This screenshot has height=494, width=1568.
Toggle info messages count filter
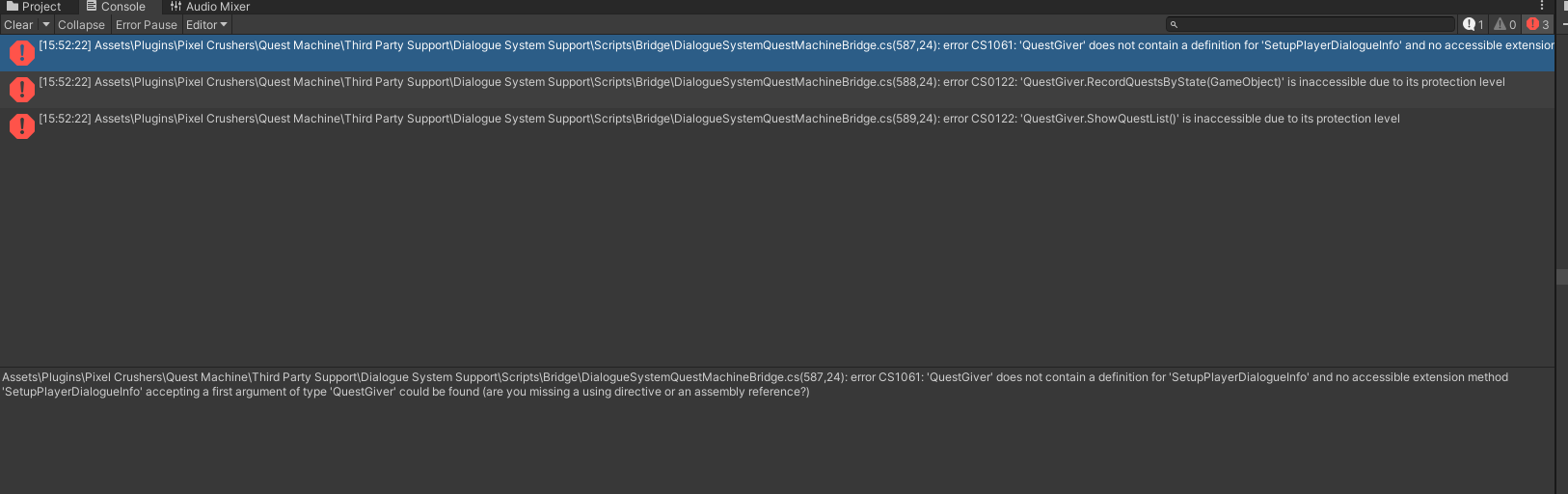[x=1473, y=25]
